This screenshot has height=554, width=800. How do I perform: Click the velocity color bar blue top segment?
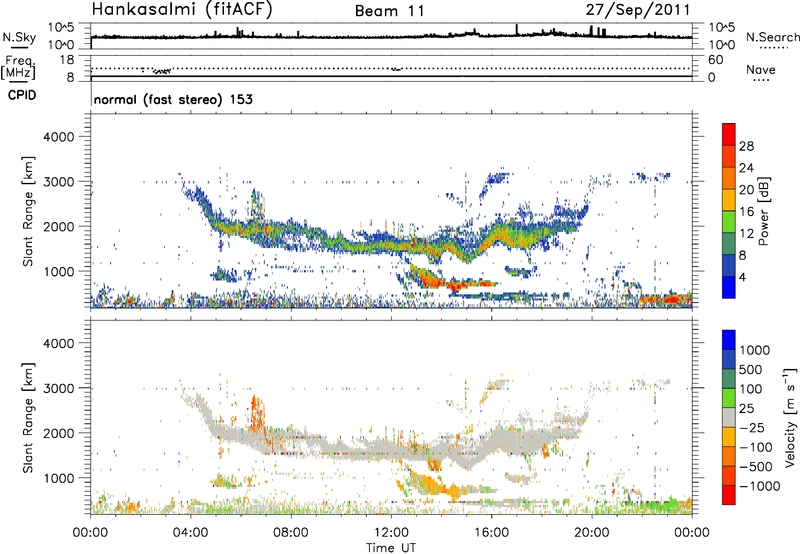(729, 340)
